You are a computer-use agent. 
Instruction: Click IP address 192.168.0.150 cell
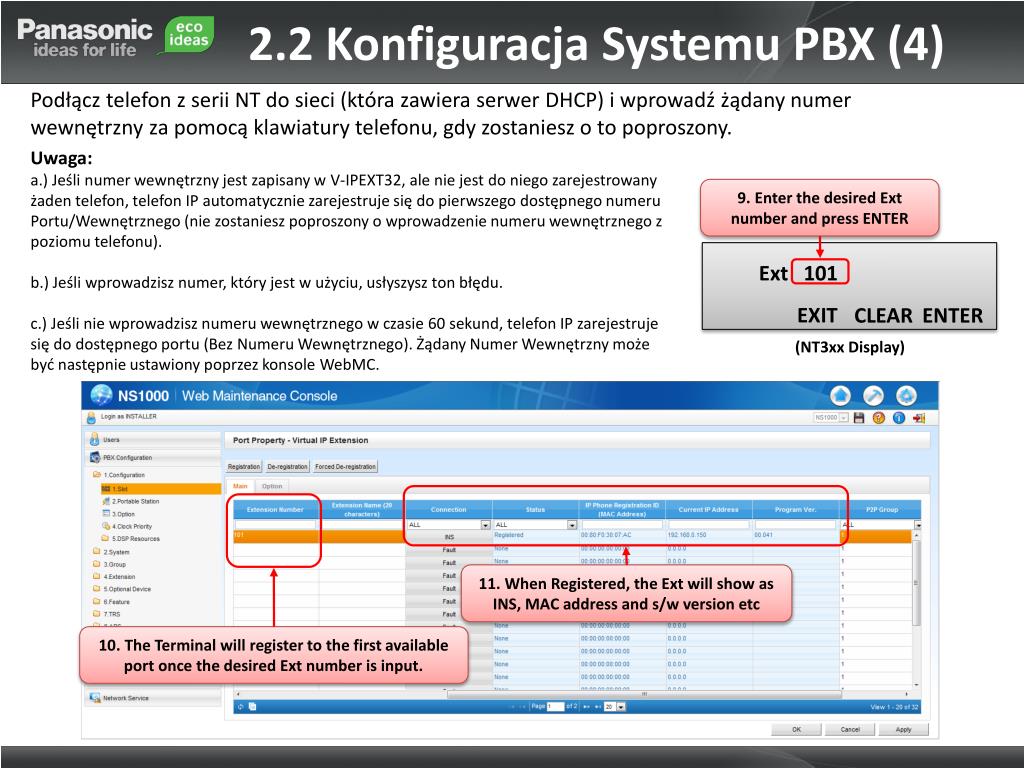pos(709,536)
